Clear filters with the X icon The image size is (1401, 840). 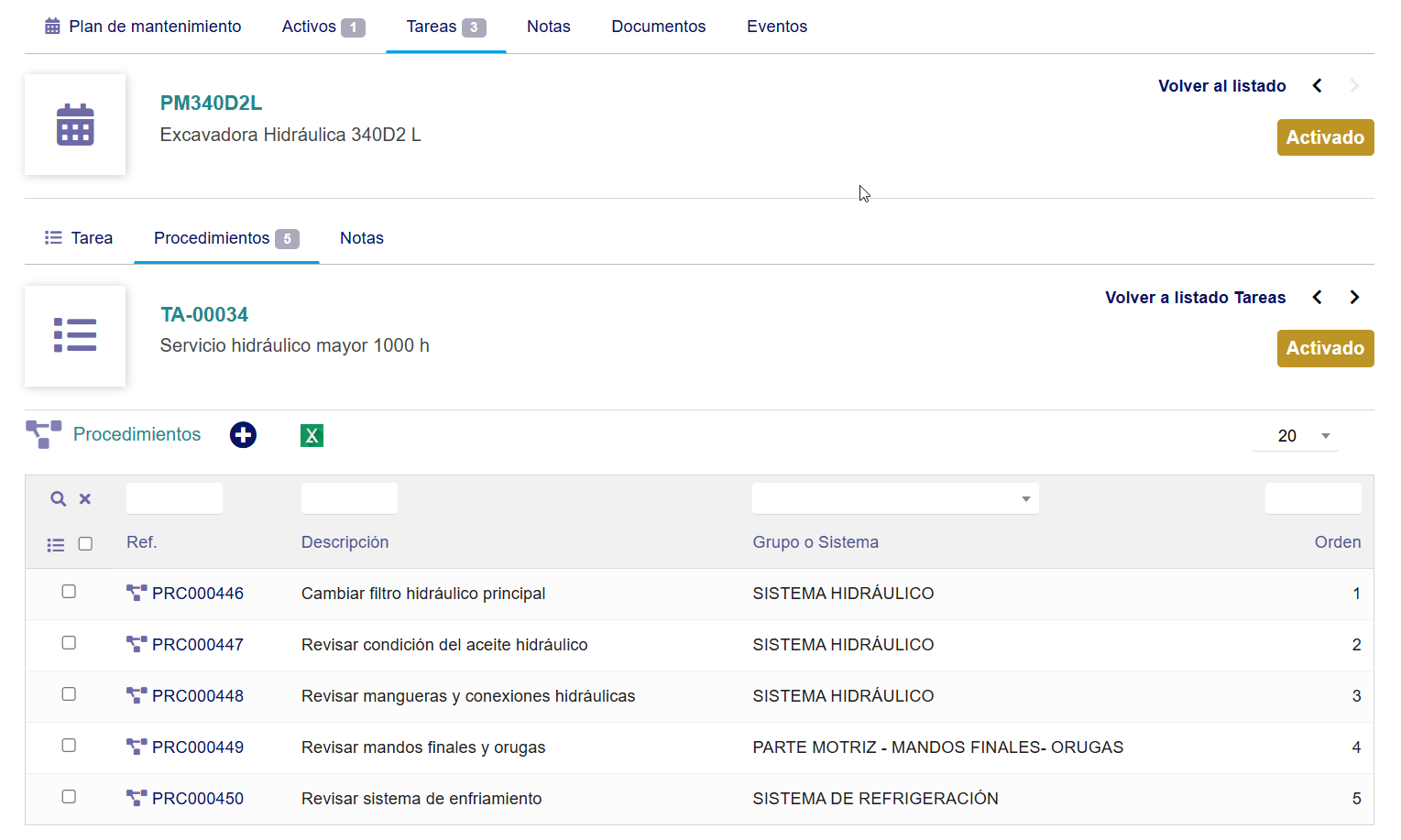85,498
